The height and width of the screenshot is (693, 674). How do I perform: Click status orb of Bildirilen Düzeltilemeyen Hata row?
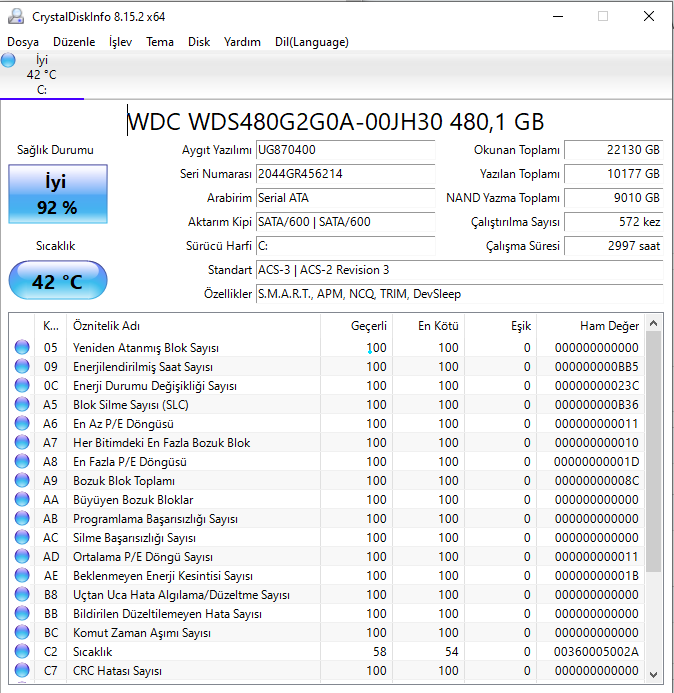click(x=22, y=613)
